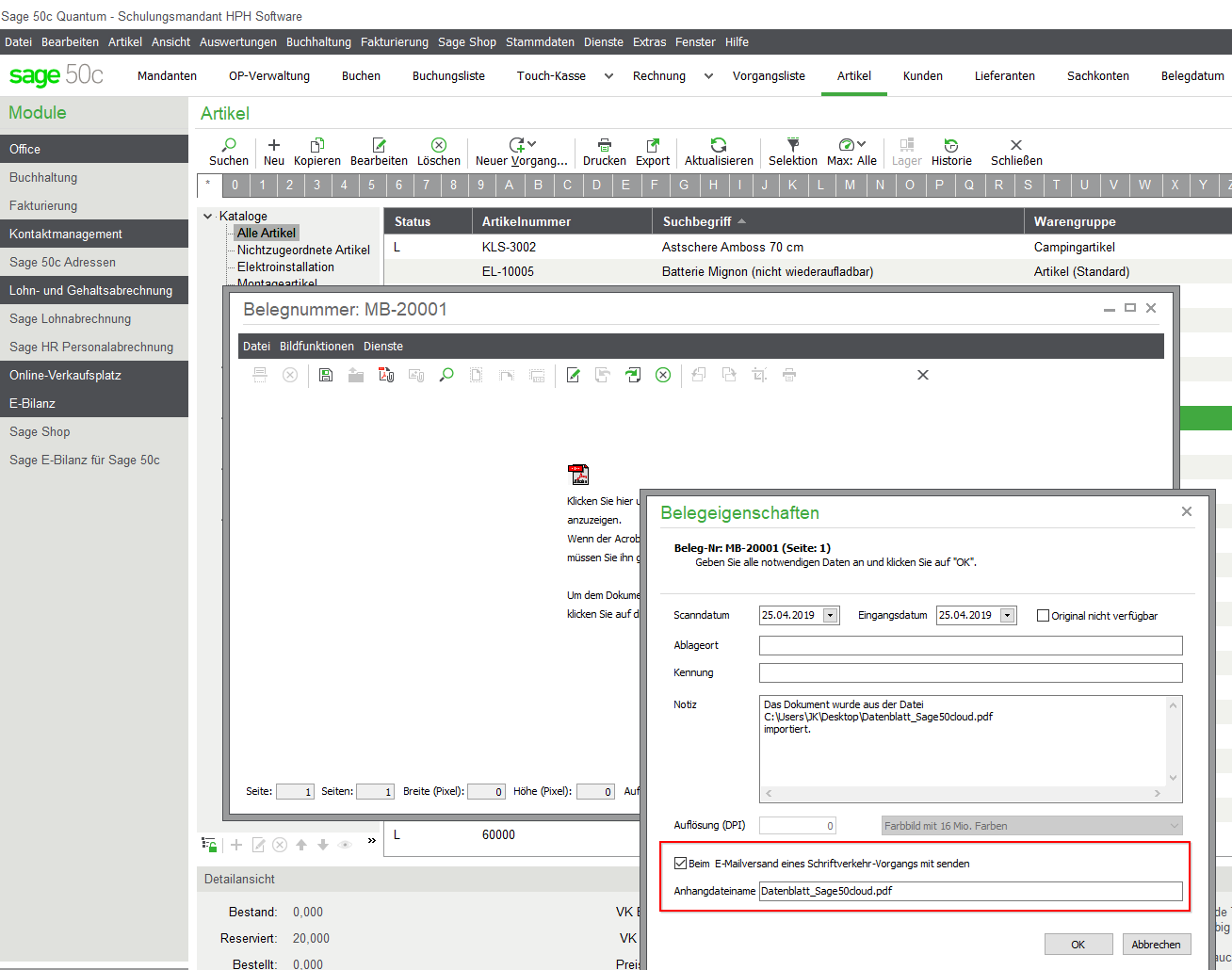
Task: Select Elektroinstallation tree item
Action: (285, 267)
